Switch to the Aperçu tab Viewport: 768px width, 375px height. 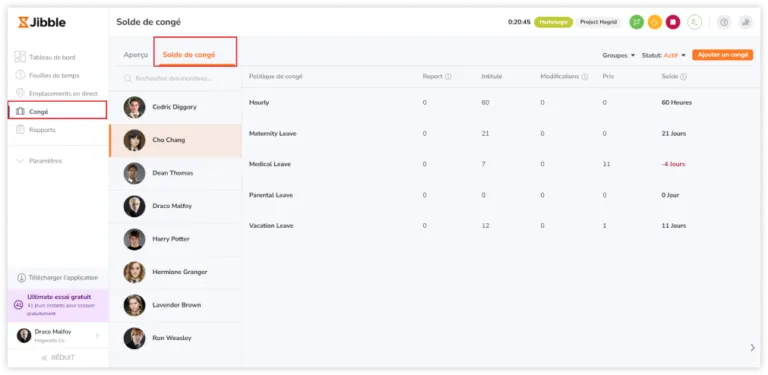(x=136, y=55)
